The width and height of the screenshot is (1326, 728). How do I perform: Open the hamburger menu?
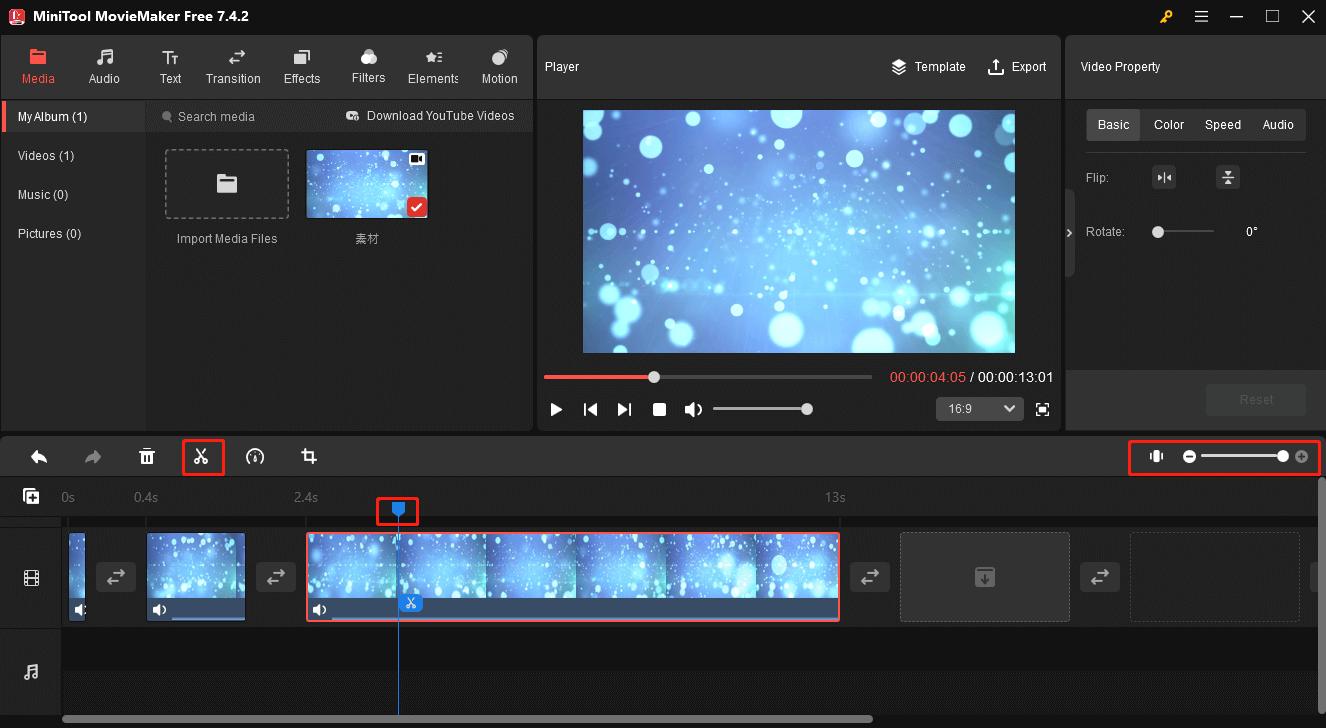(1201, 17)
